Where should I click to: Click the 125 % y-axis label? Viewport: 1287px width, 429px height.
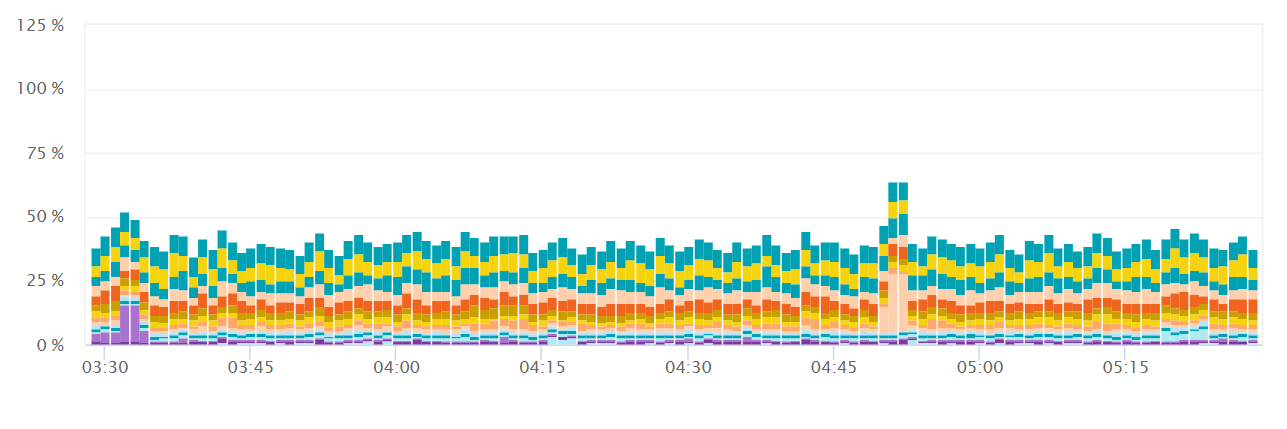tap(40, 25)
